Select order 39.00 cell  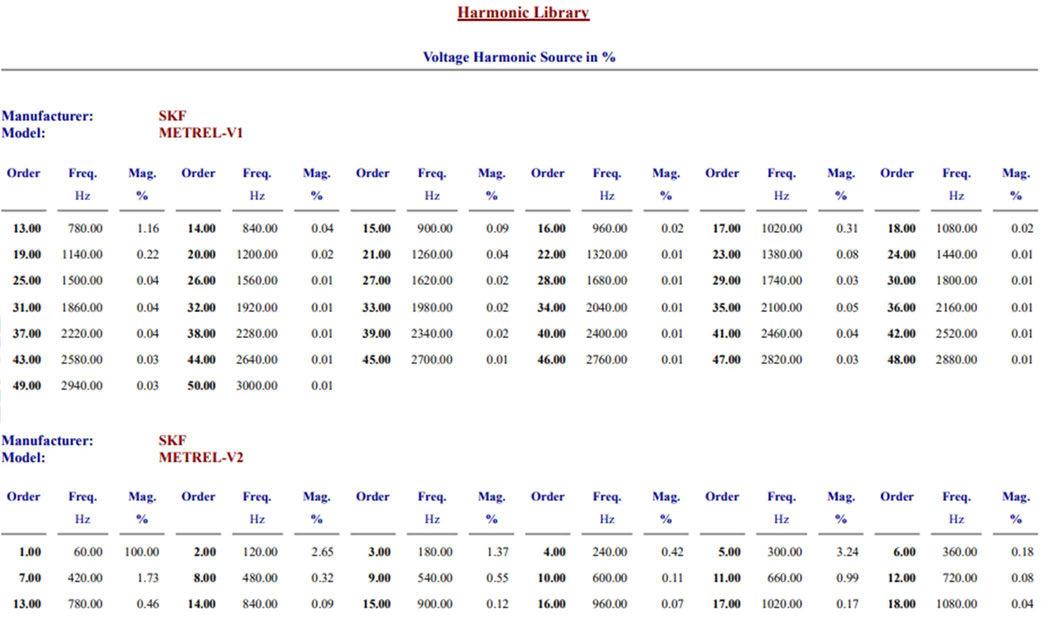click(x=376, y=333)
